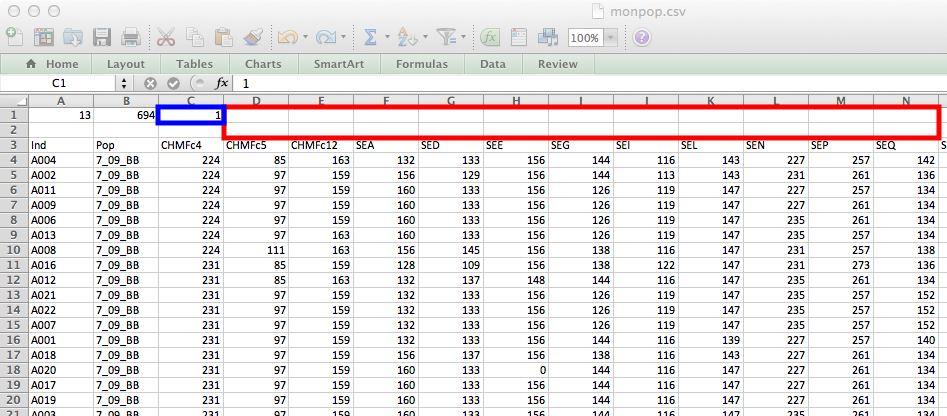The width and height of the screenshot is (947, 416).
Task: Expand the Undo history dropdown arrow
Action: pos(303,38)
